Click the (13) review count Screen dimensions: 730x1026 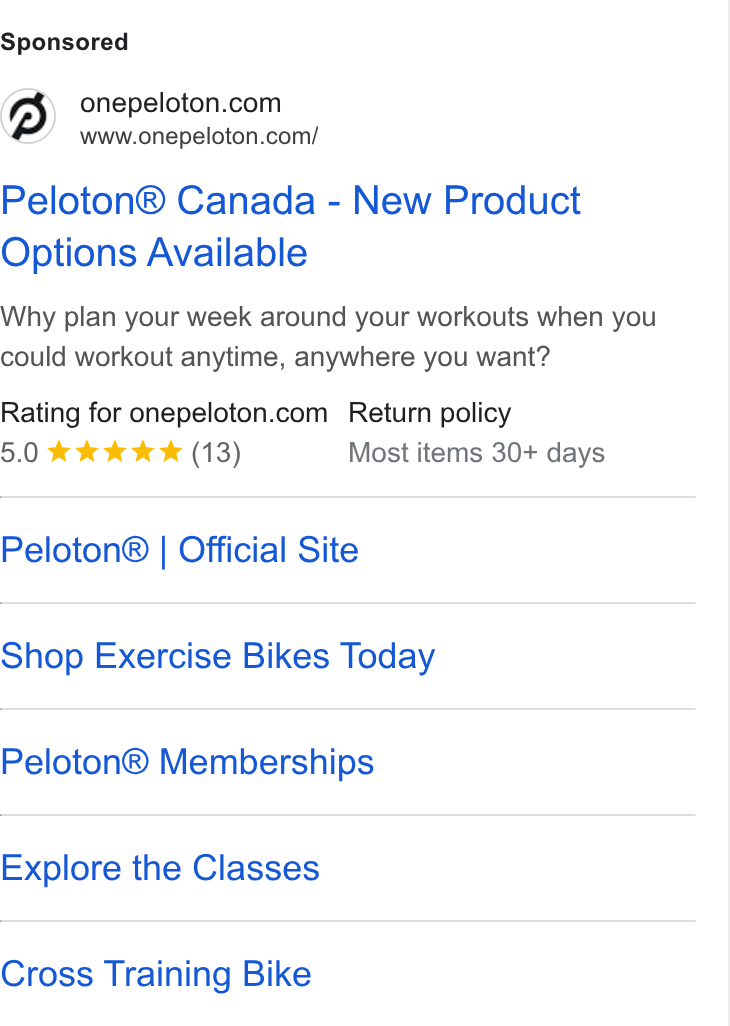[217, 453]
